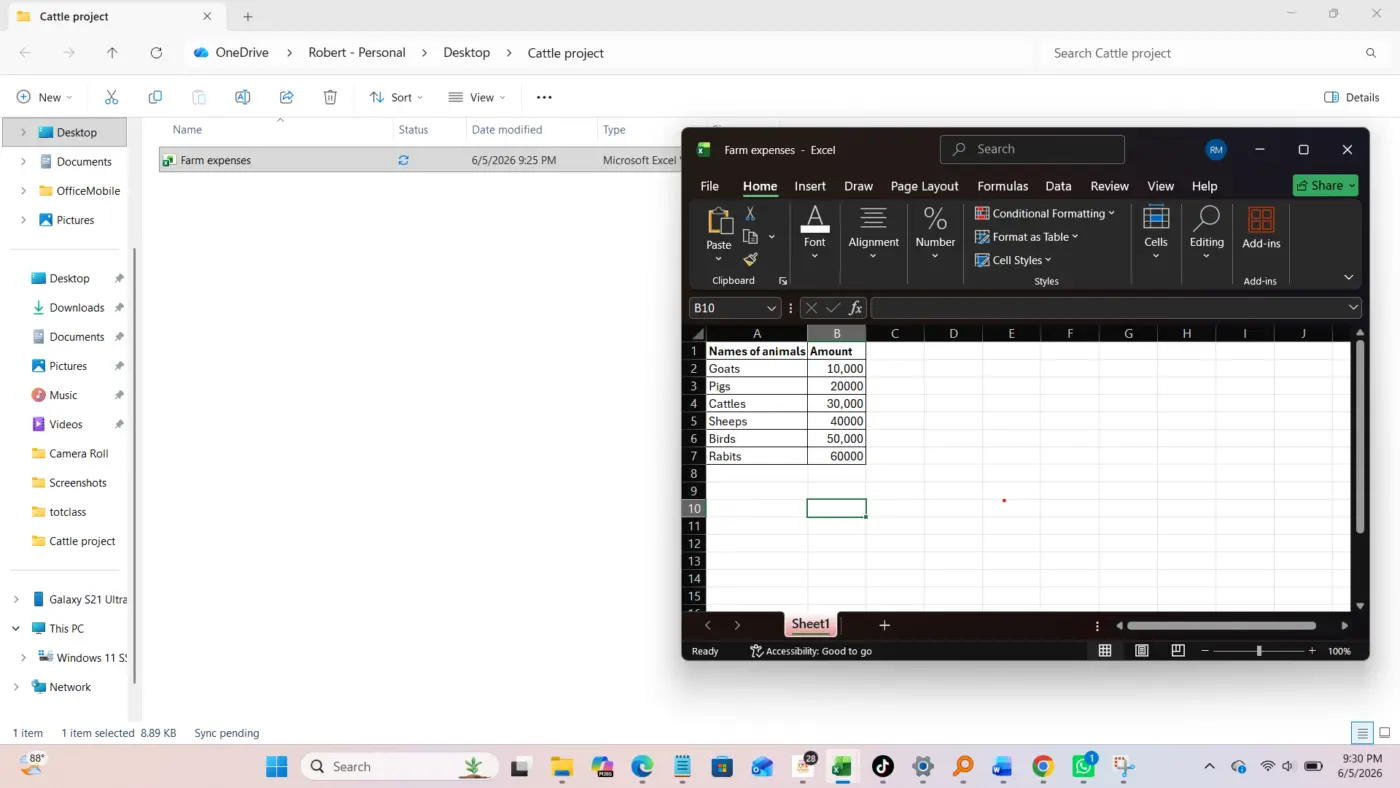Open the See more ellipsis in File Explorer

(544, 97)
